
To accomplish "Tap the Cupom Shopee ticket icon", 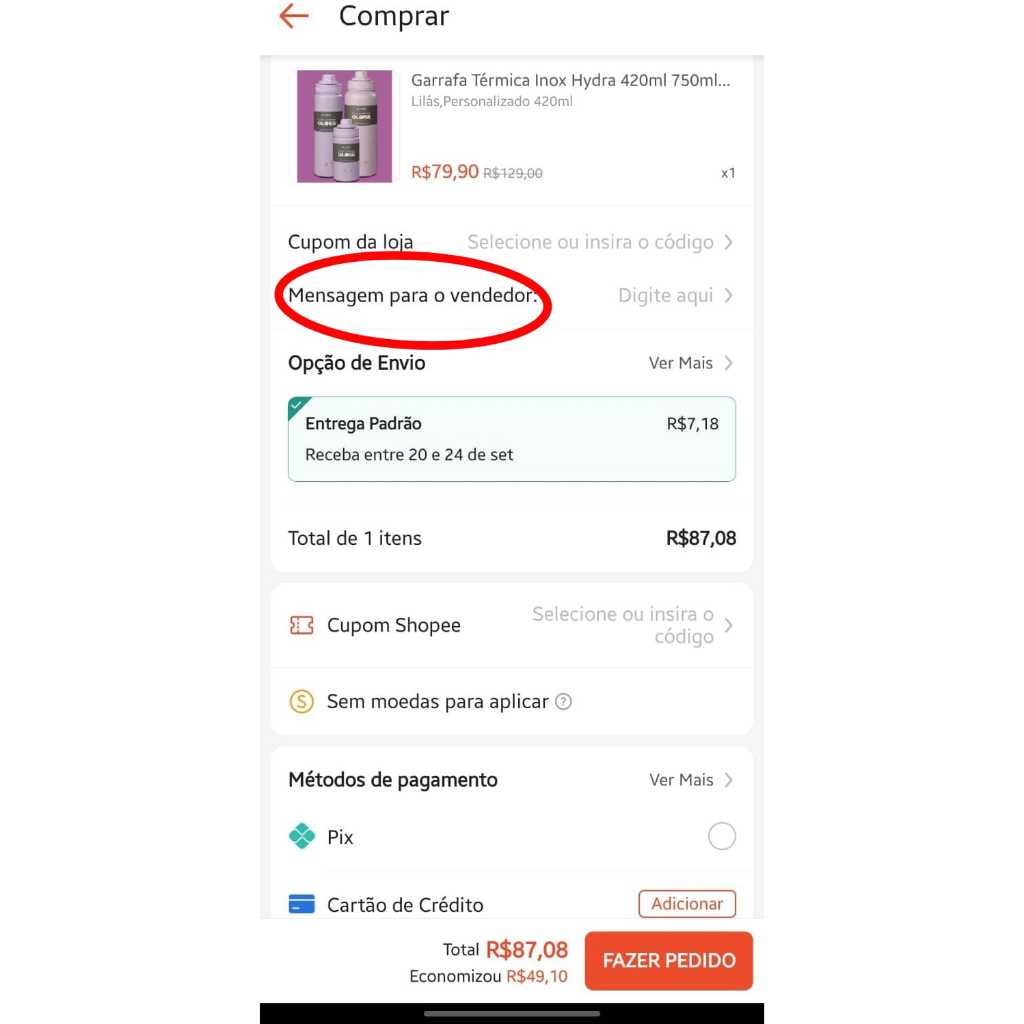I will 301,626.
